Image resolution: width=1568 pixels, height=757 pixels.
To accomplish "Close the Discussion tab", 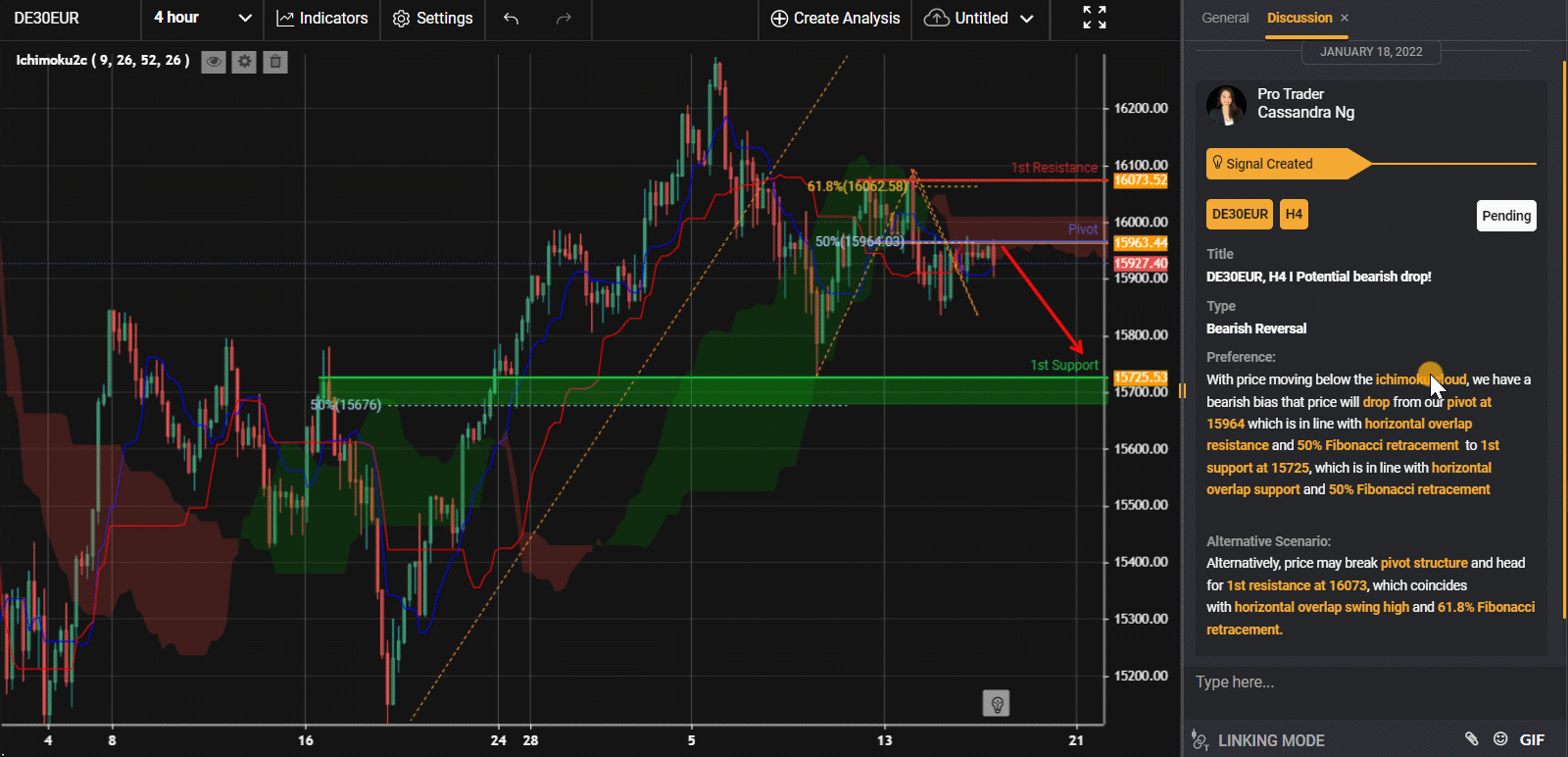I will tap(1345, 18).
